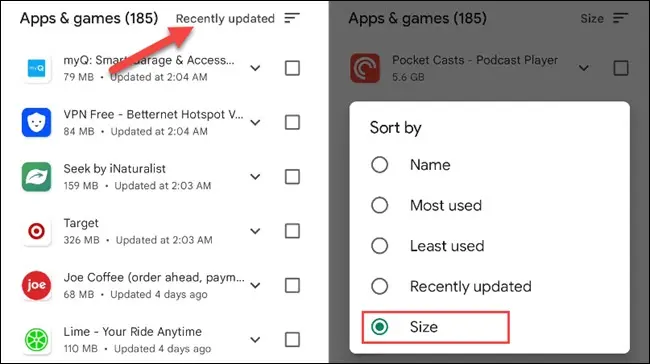The width and height of the screenshot is (650, 364).
Task: Expand the Seek by iNaturalist chevron
Action: click(255, 177)
